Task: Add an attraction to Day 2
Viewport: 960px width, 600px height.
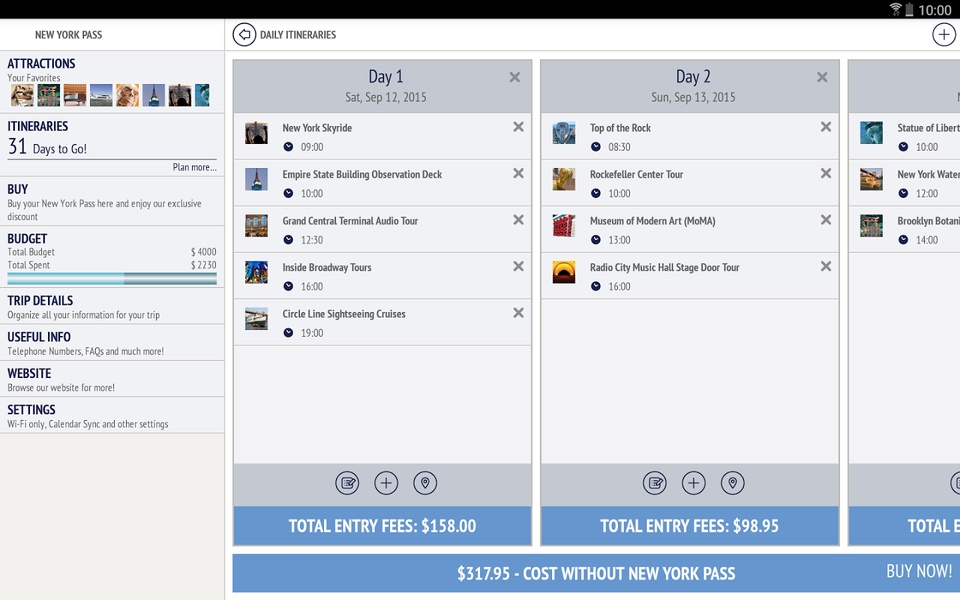Action: pos(694,483)
